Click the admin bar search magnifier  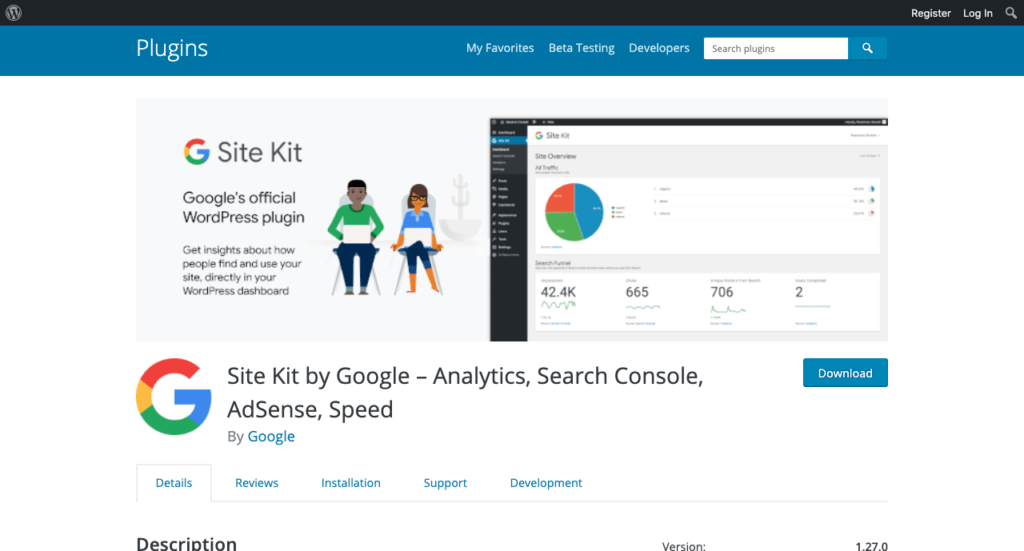1010,13
